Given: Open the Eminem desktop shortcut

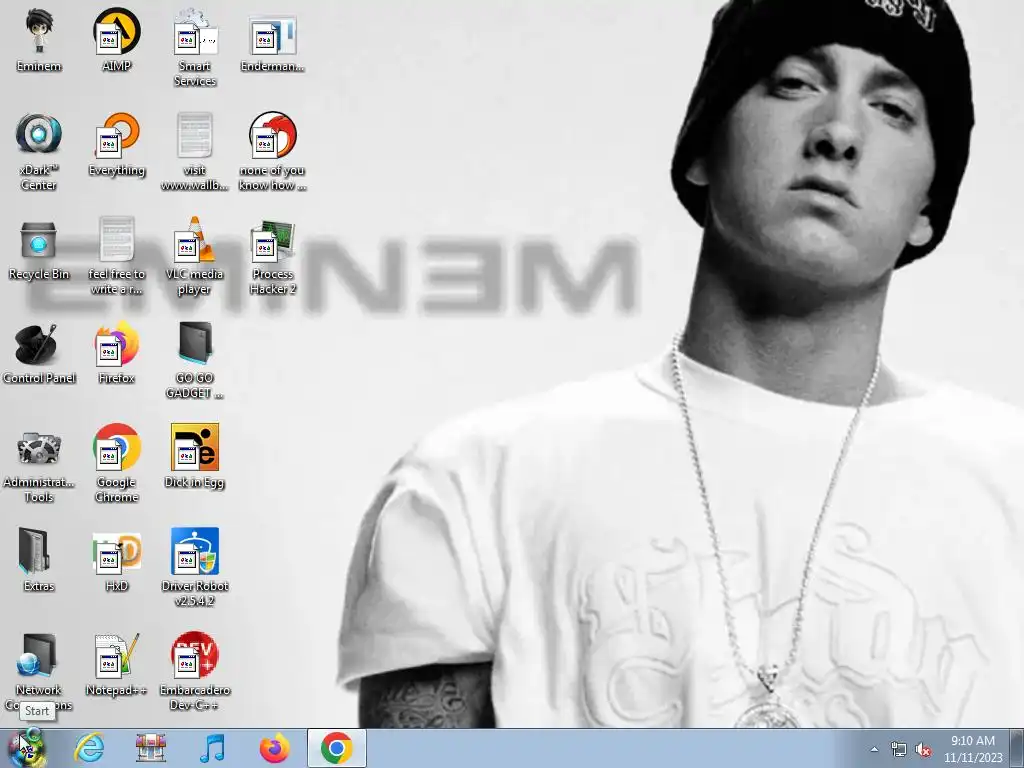Looking at the screenshot, I should point(39,40).
